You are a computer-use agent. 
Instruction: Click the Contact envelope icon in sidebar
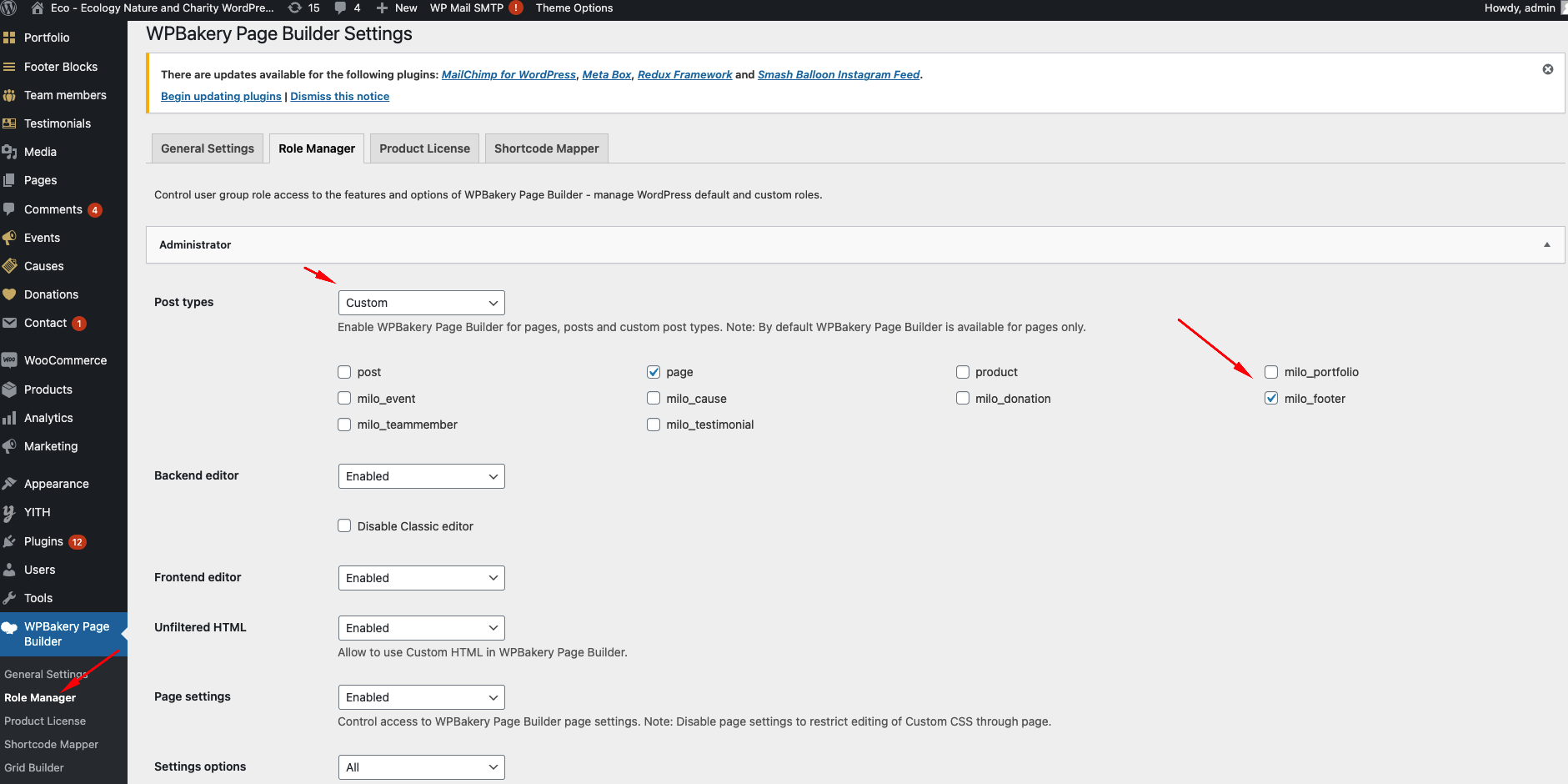(9, 323)
